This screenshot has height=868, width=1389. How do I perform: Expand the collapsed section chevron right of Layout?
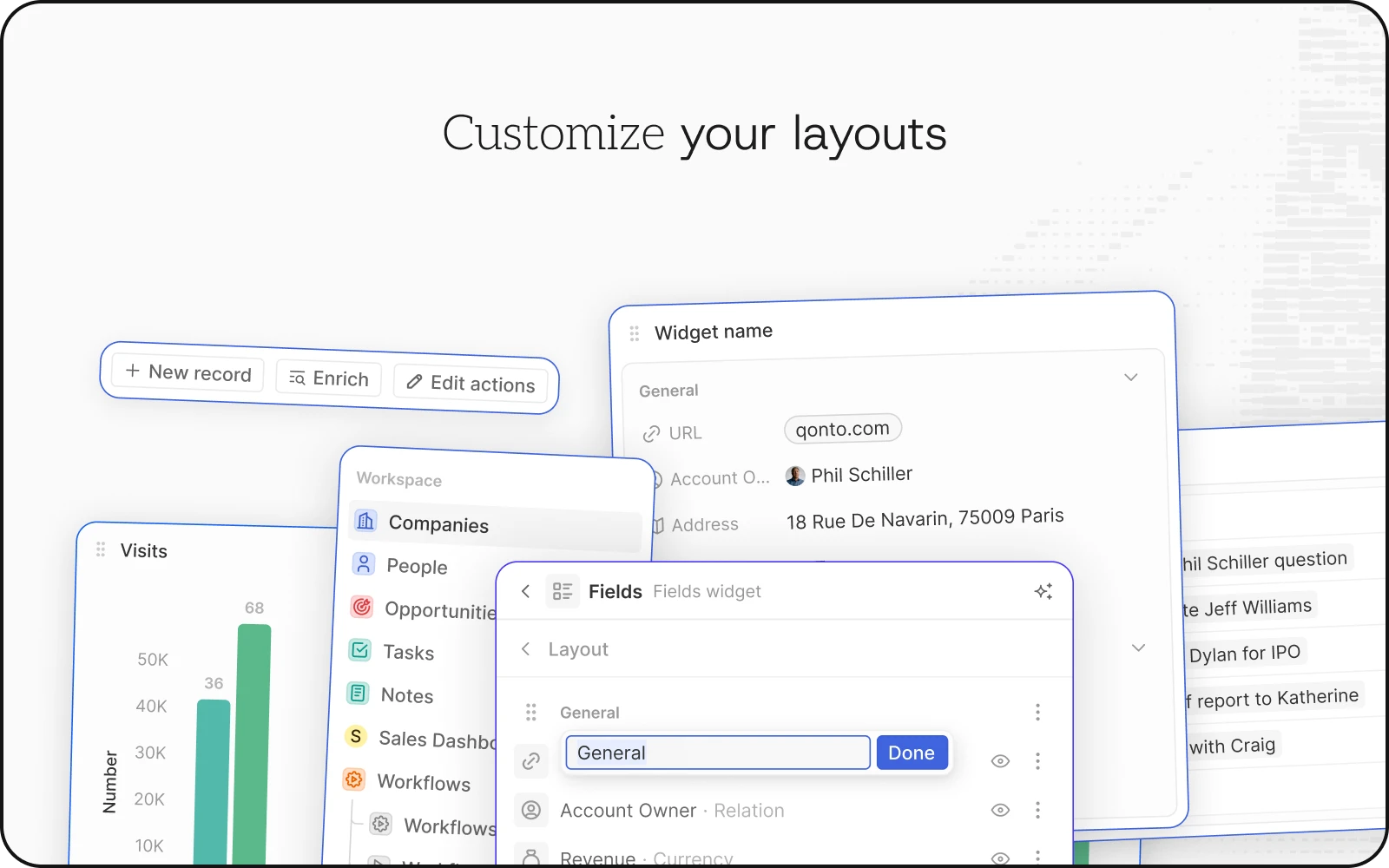pos(1139,648)
